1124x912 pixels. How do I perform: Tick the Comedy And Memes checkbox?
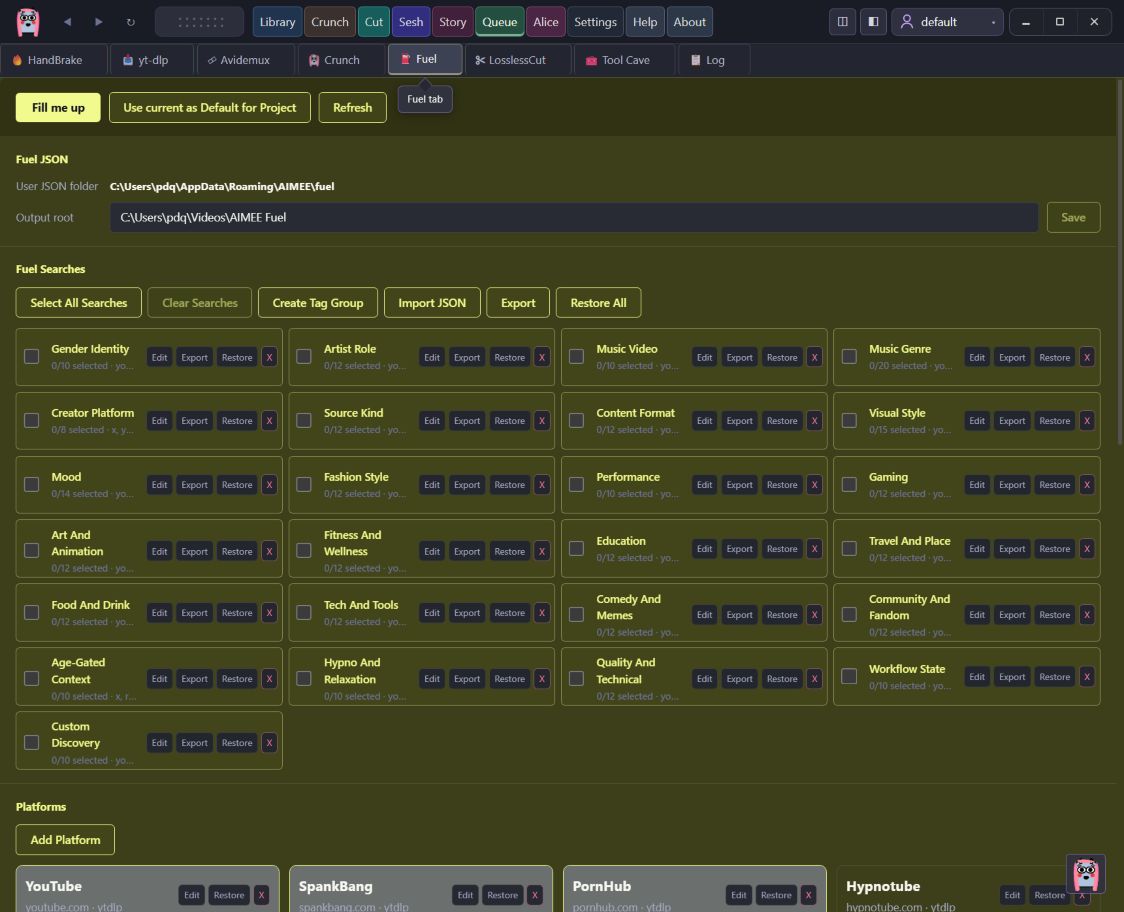click(576, 614)
